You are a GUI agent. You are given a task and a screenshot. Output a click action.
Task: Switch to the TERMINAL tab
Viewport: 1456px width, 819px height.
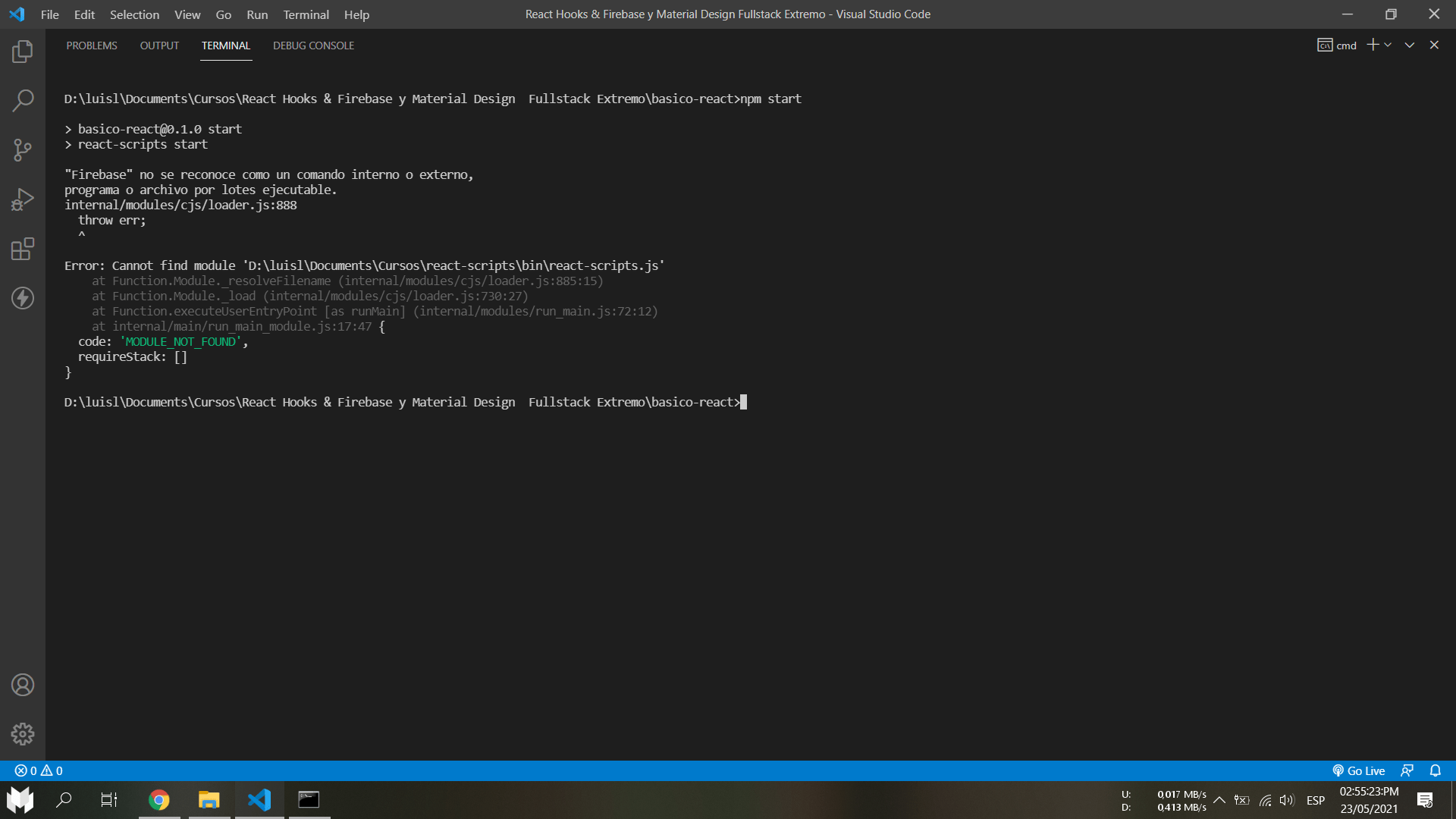click(x=226, y=45)
